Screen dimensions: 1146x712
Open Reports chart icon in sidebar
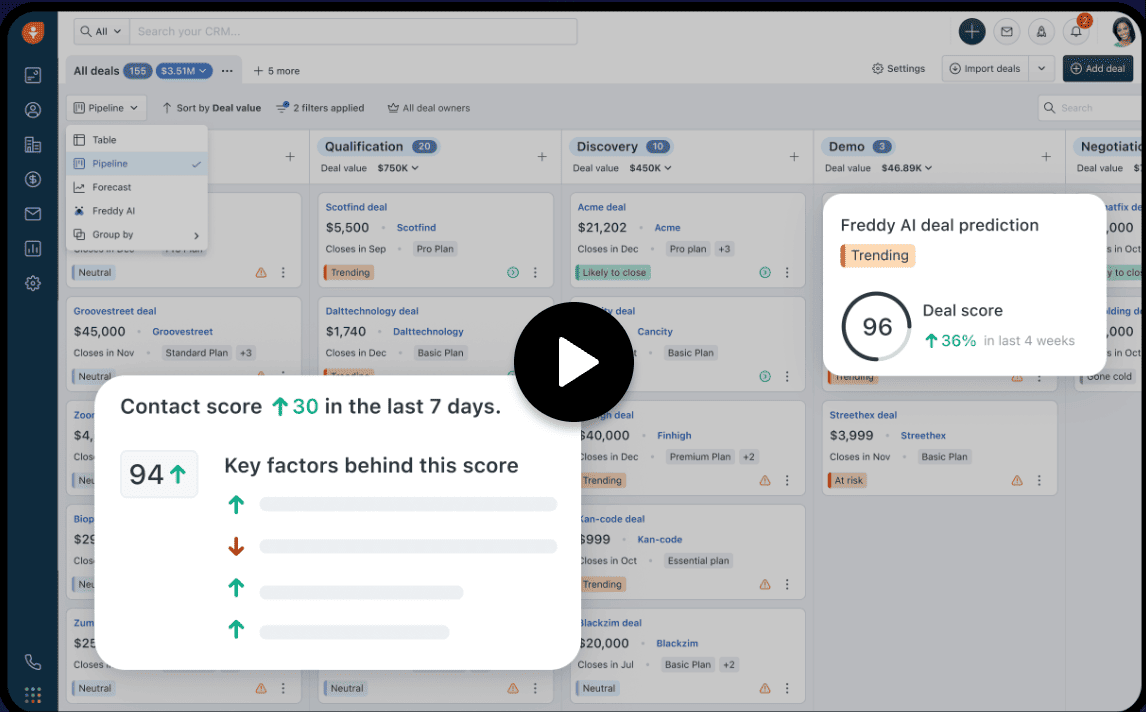click(x=33, y=249)
